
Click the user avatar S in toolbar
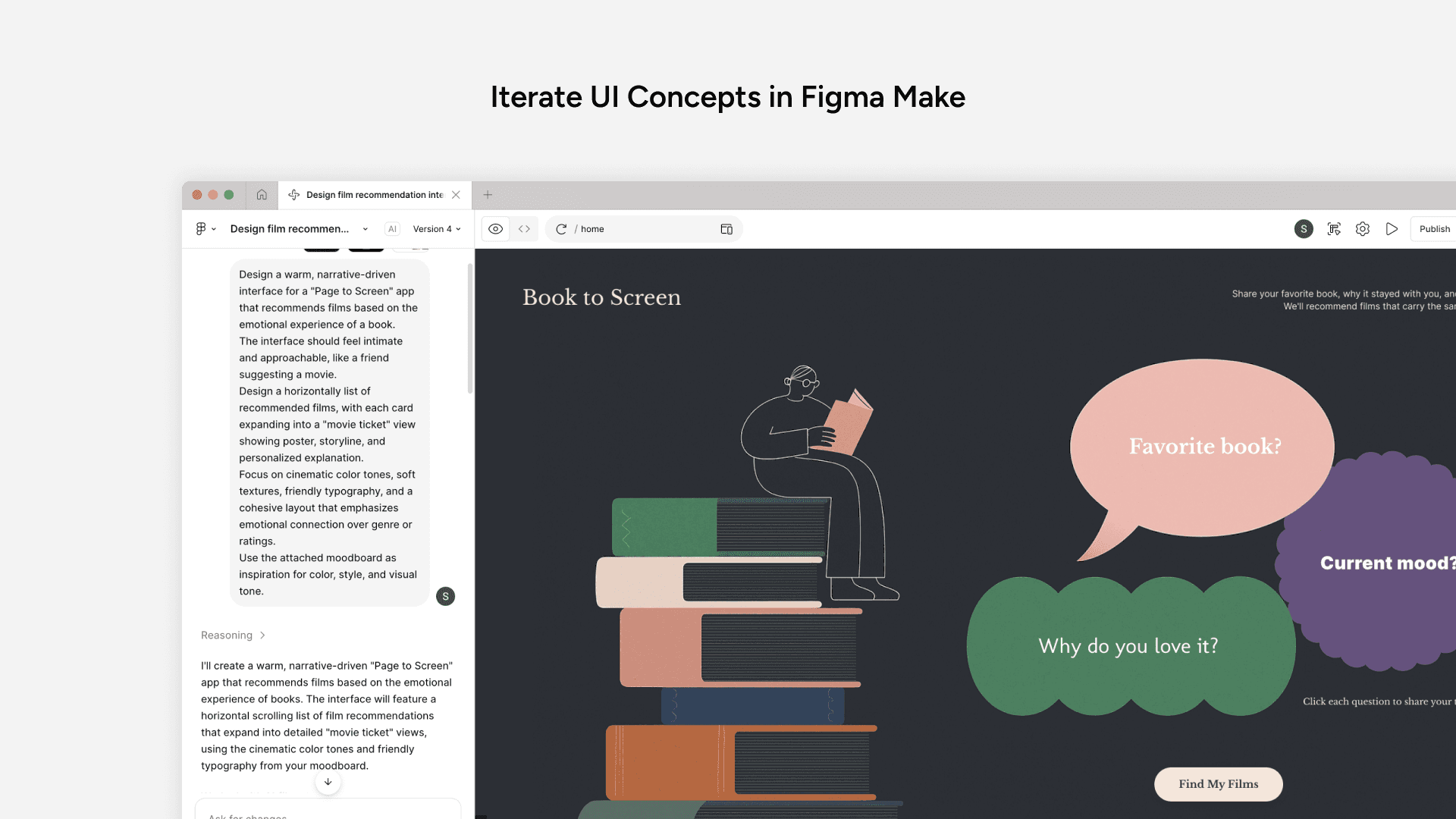pos(1304,229)
